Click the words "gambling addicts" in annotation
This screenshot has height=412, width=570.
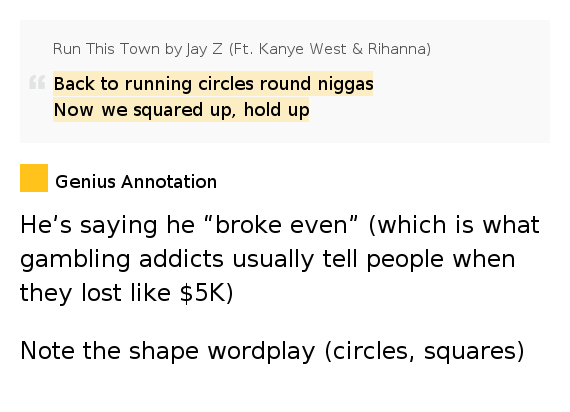click(122, 260)
